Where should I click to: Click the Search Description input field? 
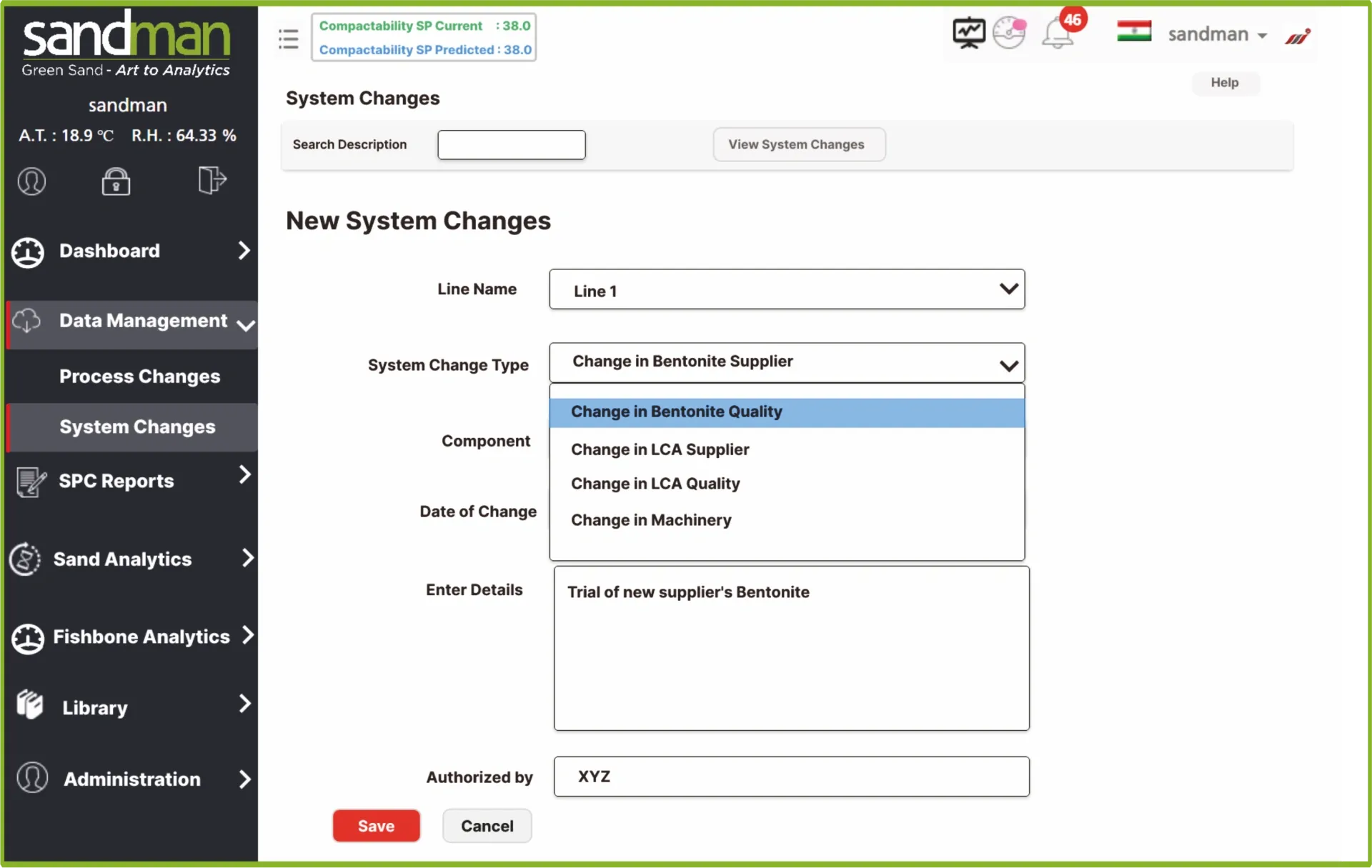pos(511,145)
